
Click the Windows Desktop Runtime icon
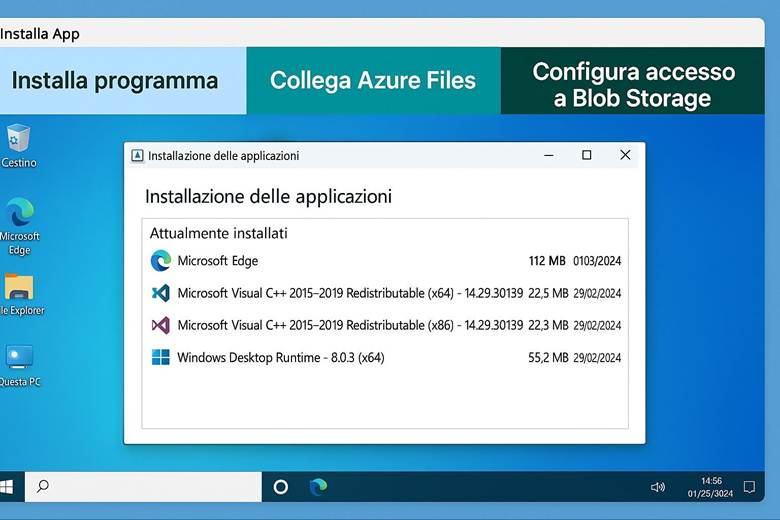[161, 357]
